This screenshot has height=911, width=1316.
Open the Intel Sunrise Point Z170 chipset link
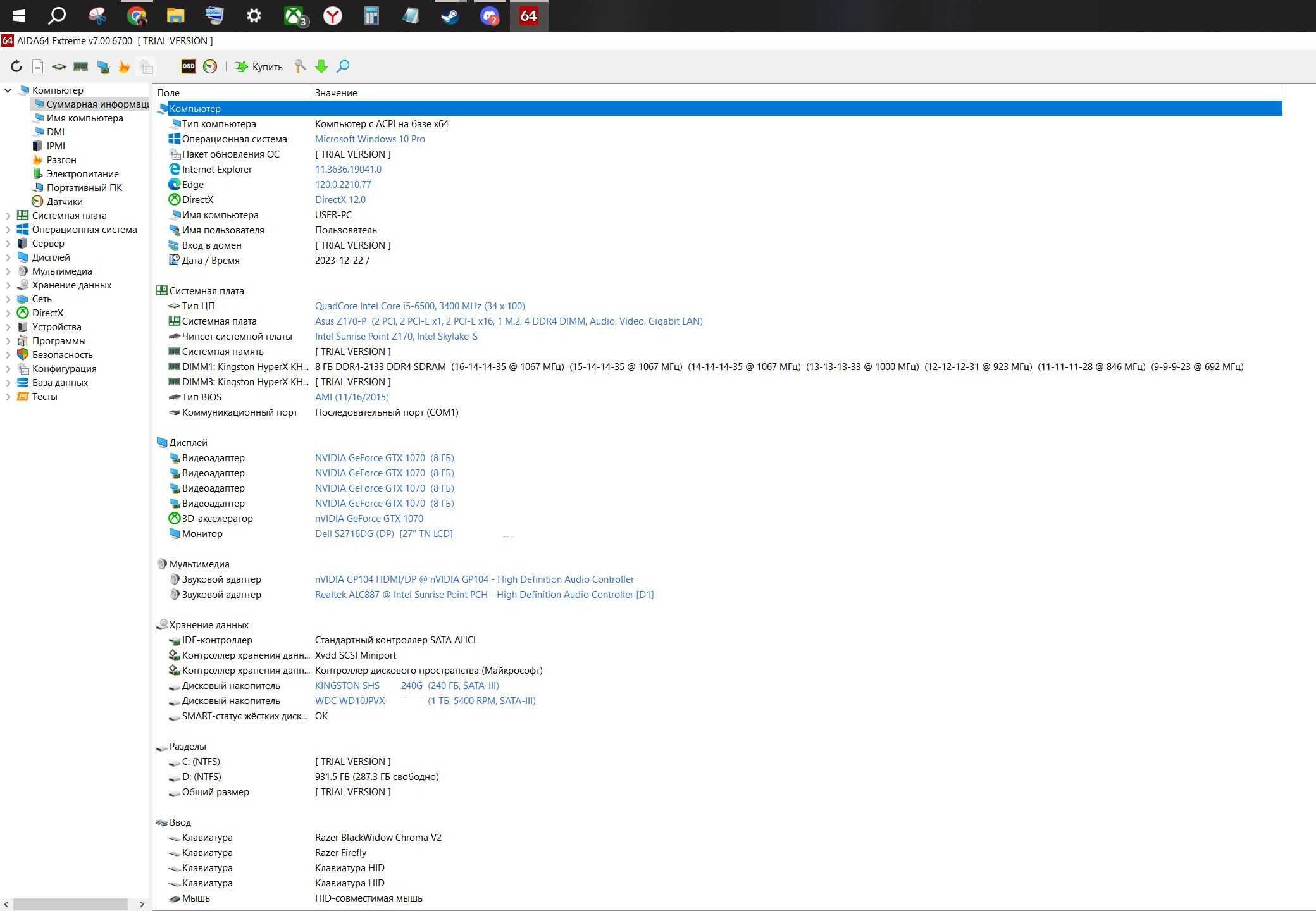coord(396,337)
